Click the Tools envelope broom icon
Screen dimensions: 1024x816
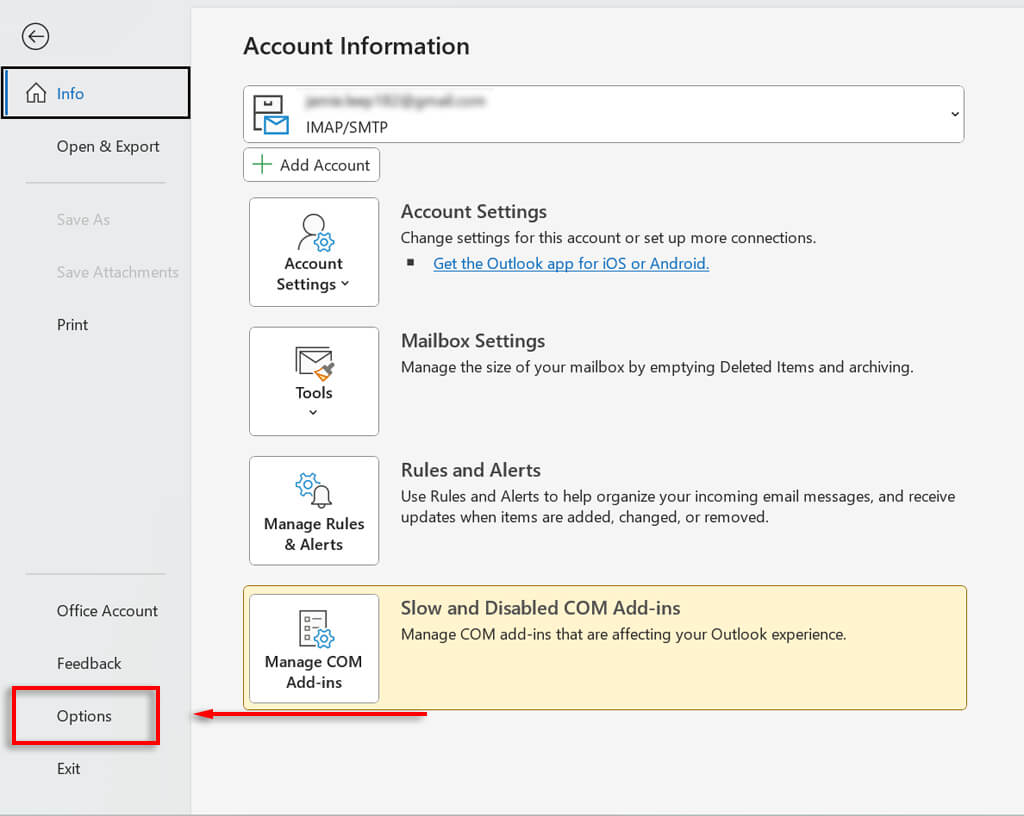[314, 363]
